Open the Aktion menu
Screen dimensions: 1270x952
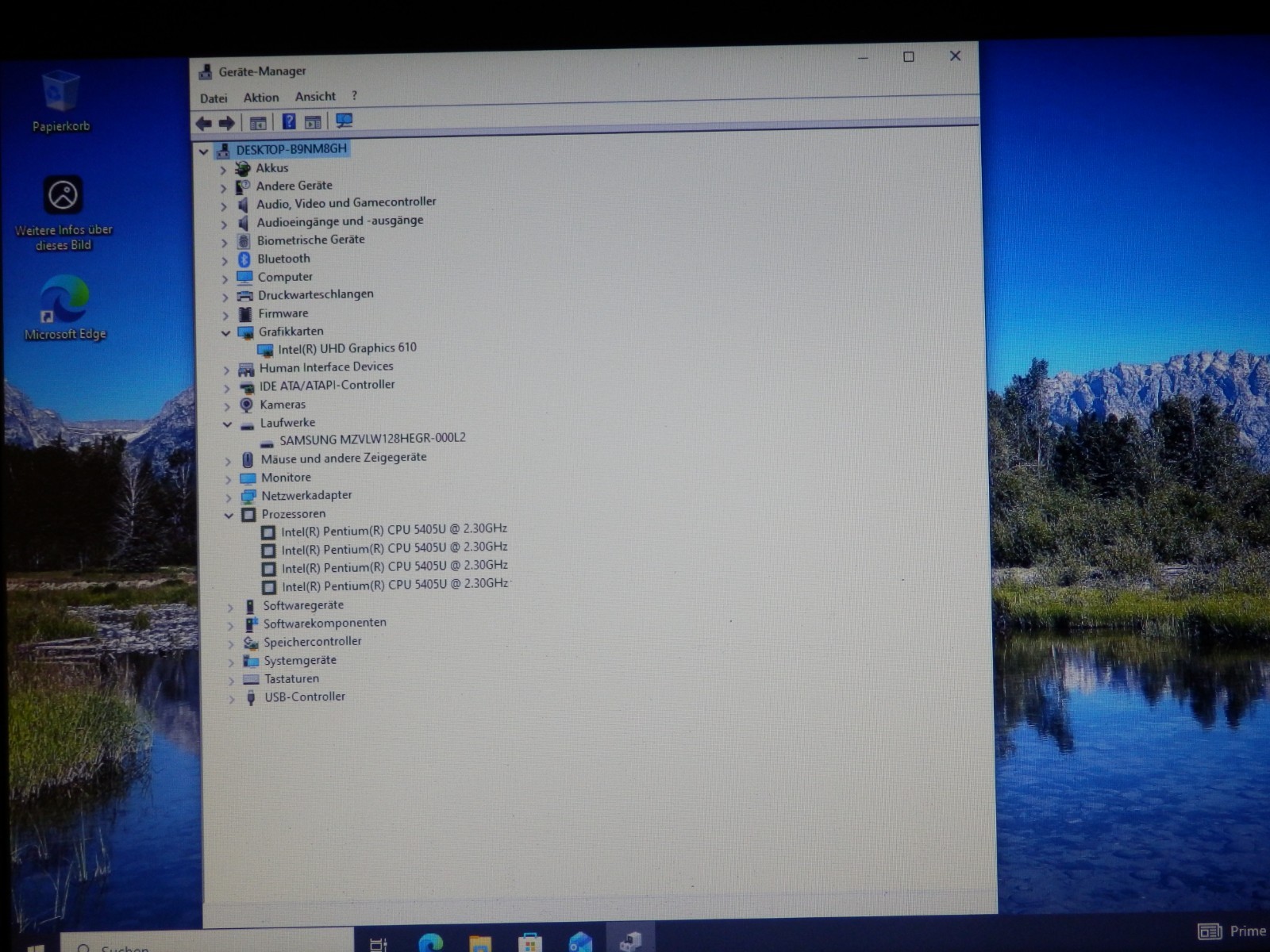(261, 98)
